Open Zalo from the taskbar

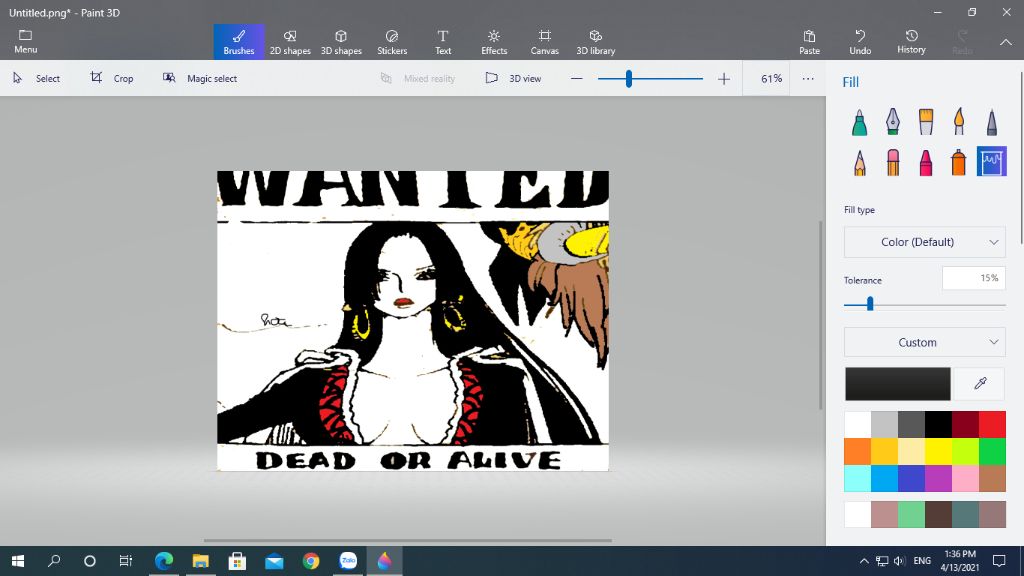pyautogui.click(x=348, y=561)
